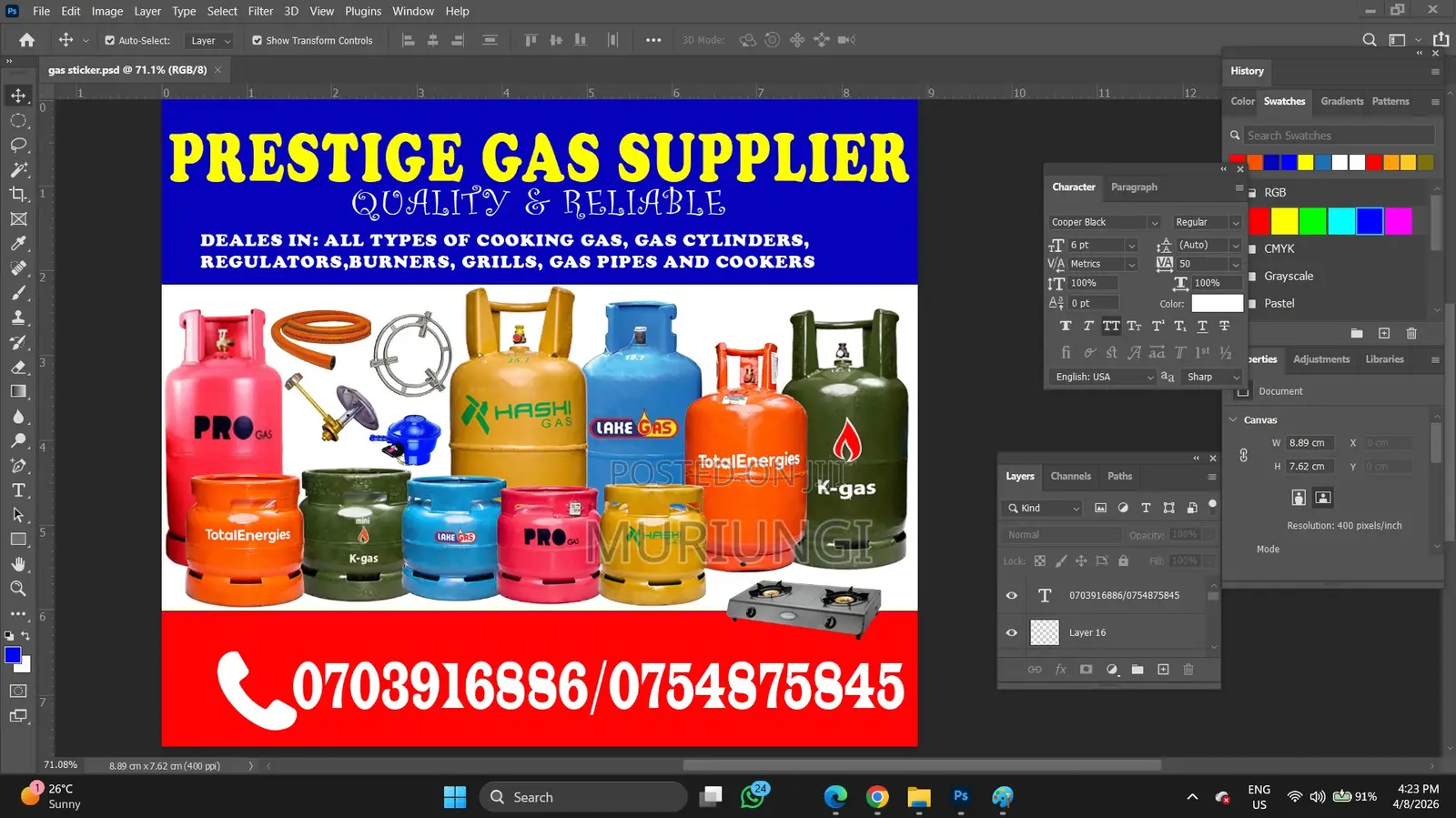Toggle Show Transform Controls checkbox

tap(258, 40)
